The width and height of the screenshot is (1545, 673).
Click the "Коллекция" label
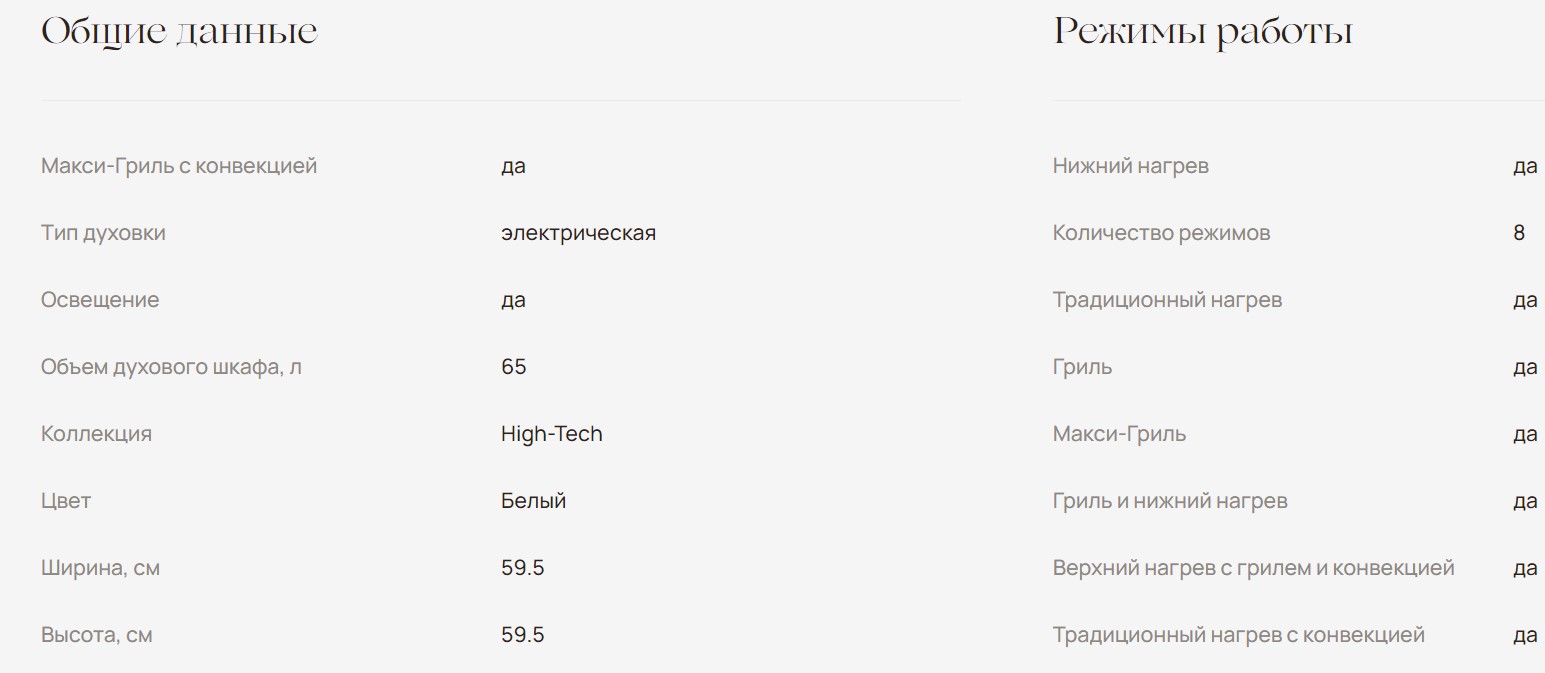[96, 434]
